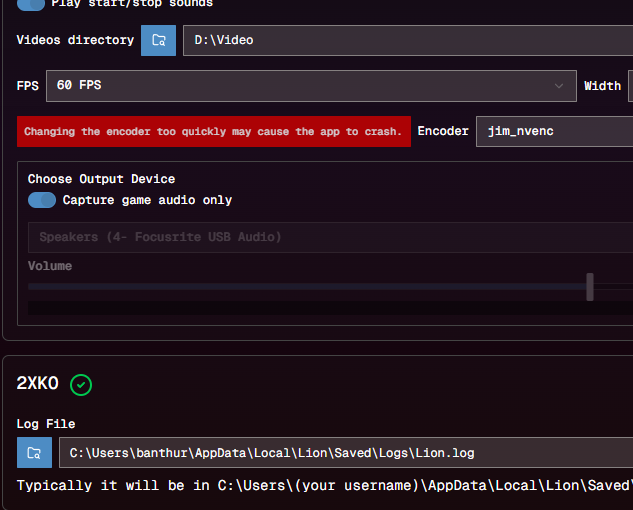
Task: Click the Volume slider handle
Action: click(x=590, y=286)
